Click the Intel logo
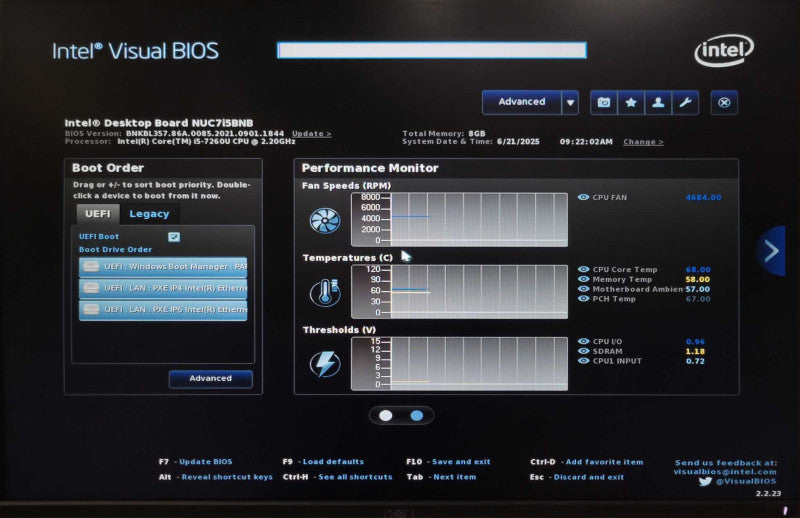 [x=724, y=50]
